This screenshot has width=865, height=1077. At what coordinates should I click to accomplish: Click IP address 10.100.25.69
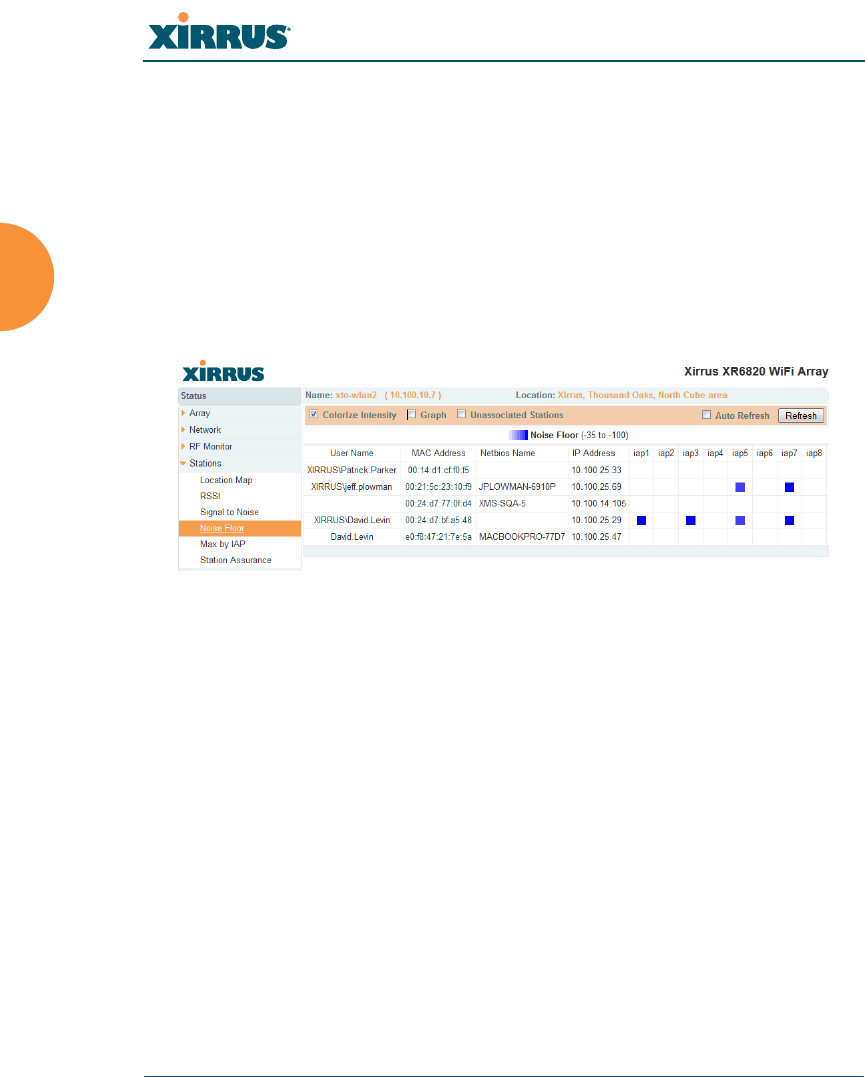[596, 487]
